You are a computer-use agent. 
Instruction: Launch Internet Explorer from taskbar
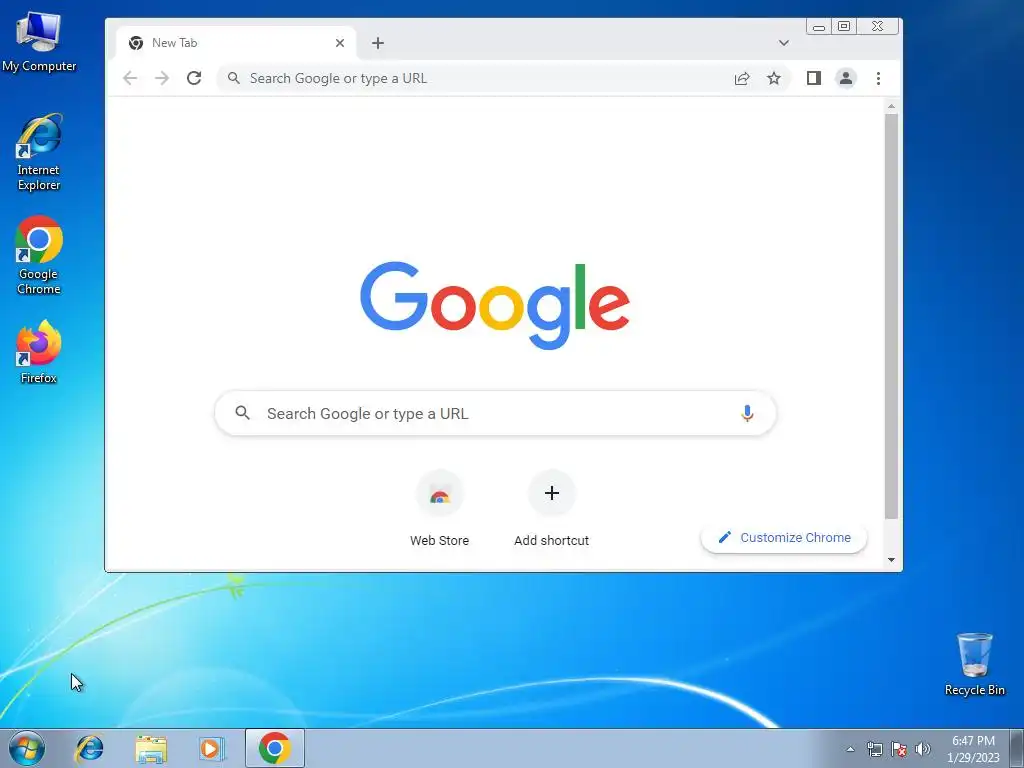[89, 748]
